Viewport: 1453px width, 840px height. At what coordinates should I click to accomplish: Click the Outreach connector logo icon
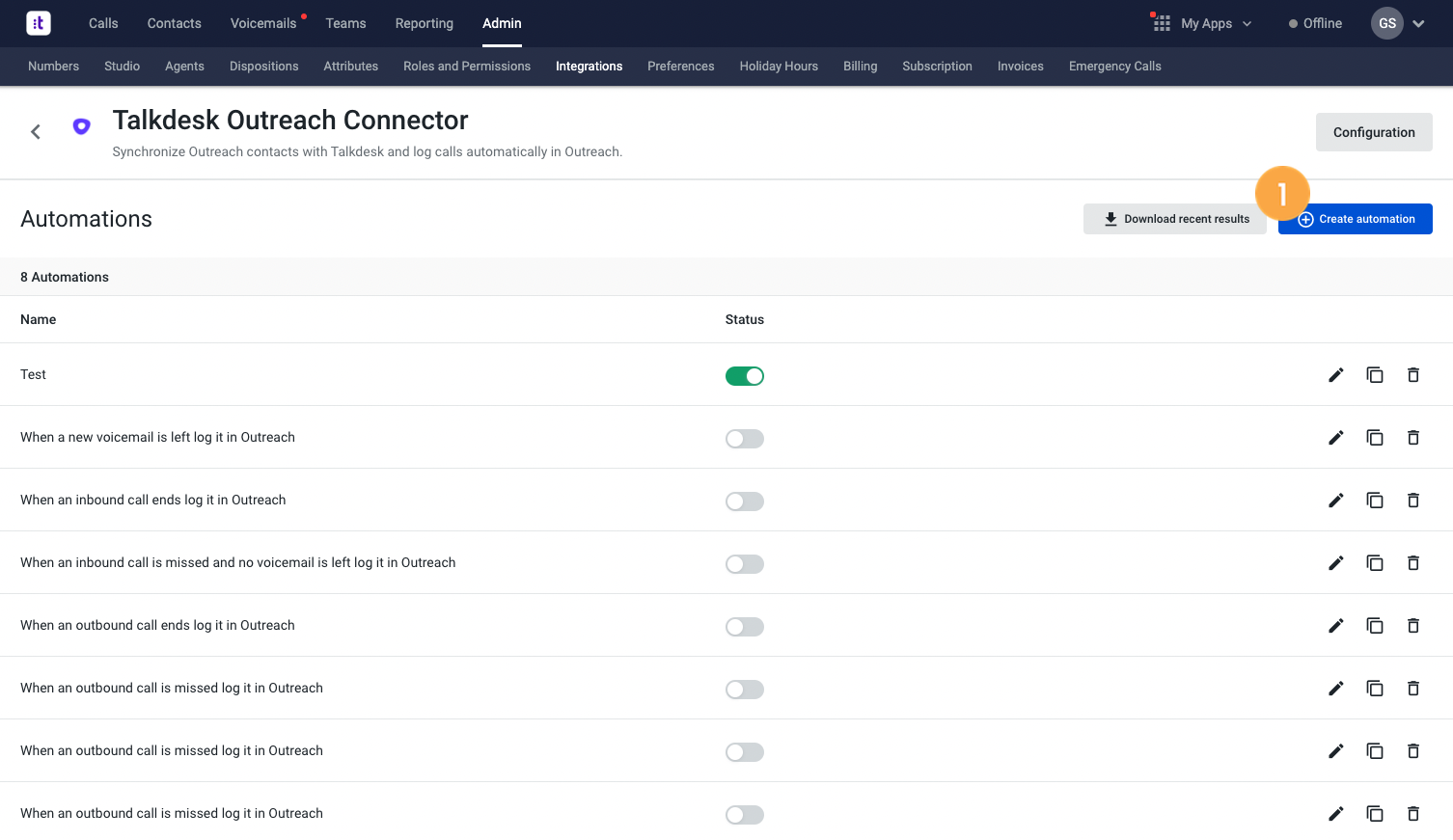pos(82,126)
